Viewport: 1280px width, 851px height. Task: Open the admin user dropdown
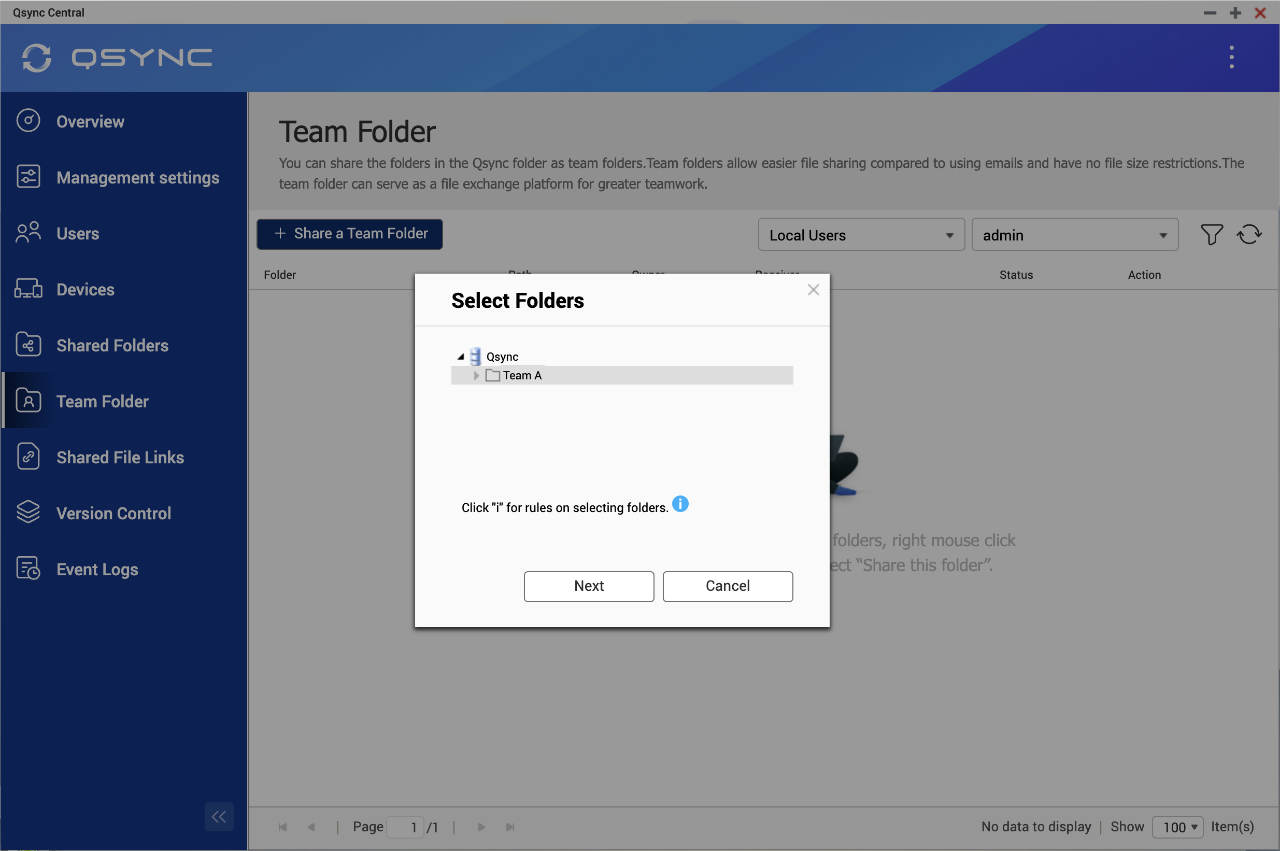tap(1075, 235)
